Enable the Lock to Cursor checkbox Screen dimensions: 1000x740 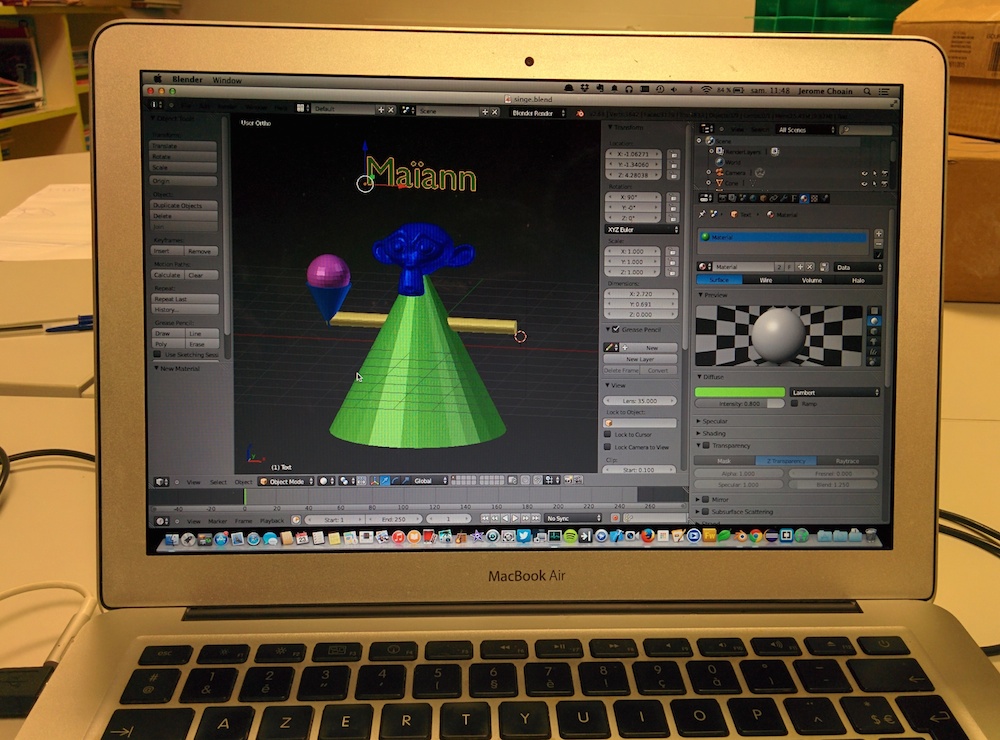click(x=608, y=435)
